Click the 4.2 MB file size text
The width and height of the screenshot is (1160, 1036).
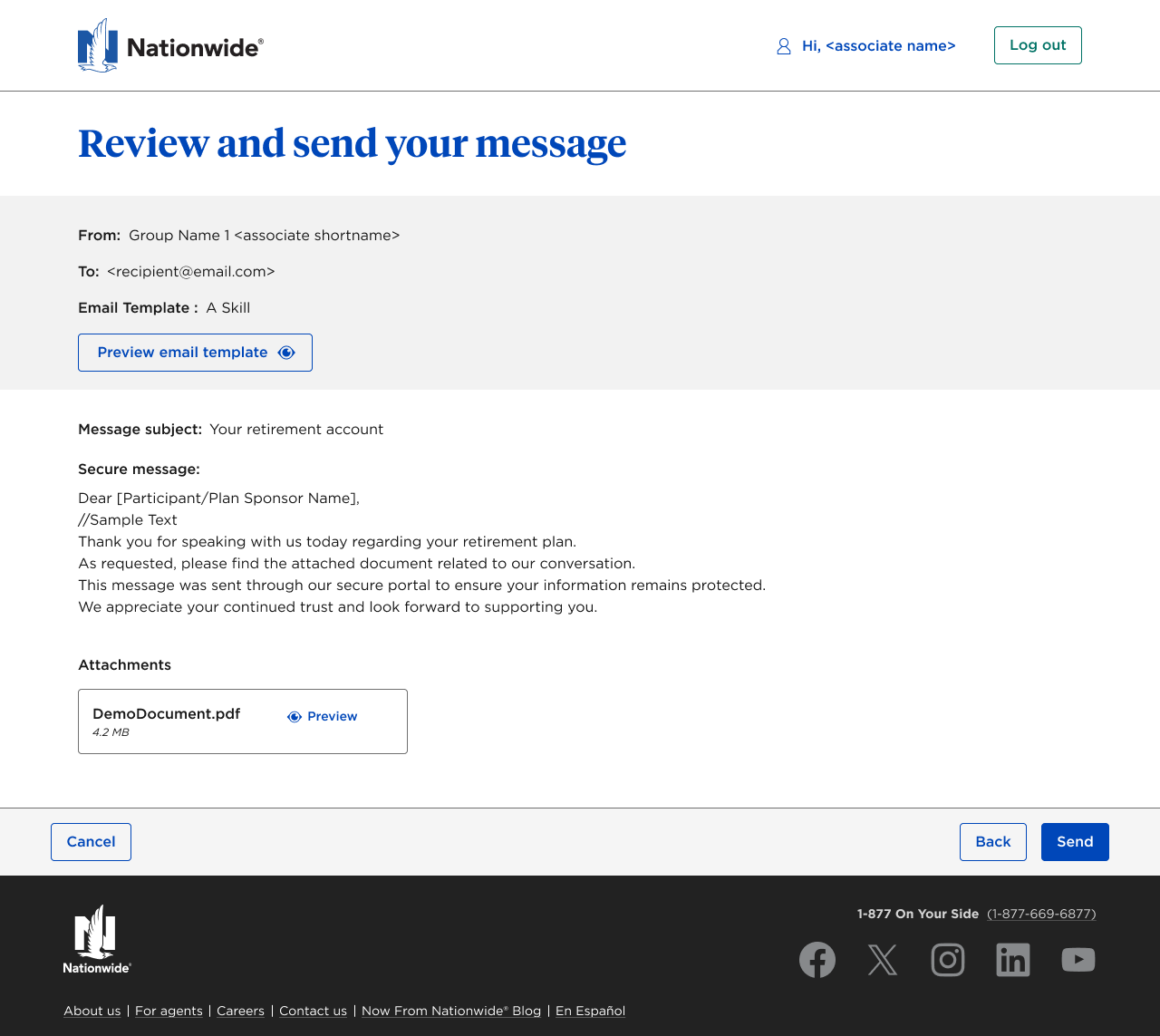tap(111, 732)
